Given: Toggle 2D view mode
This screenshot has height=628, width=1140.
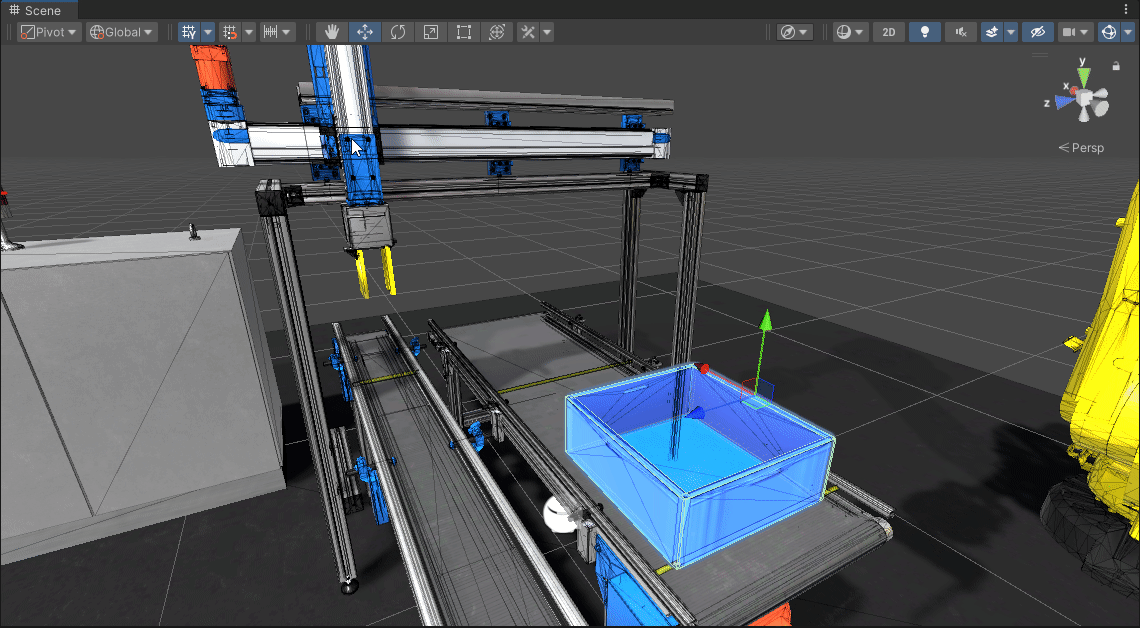Looking at the screenshot, I should (888, 32).
